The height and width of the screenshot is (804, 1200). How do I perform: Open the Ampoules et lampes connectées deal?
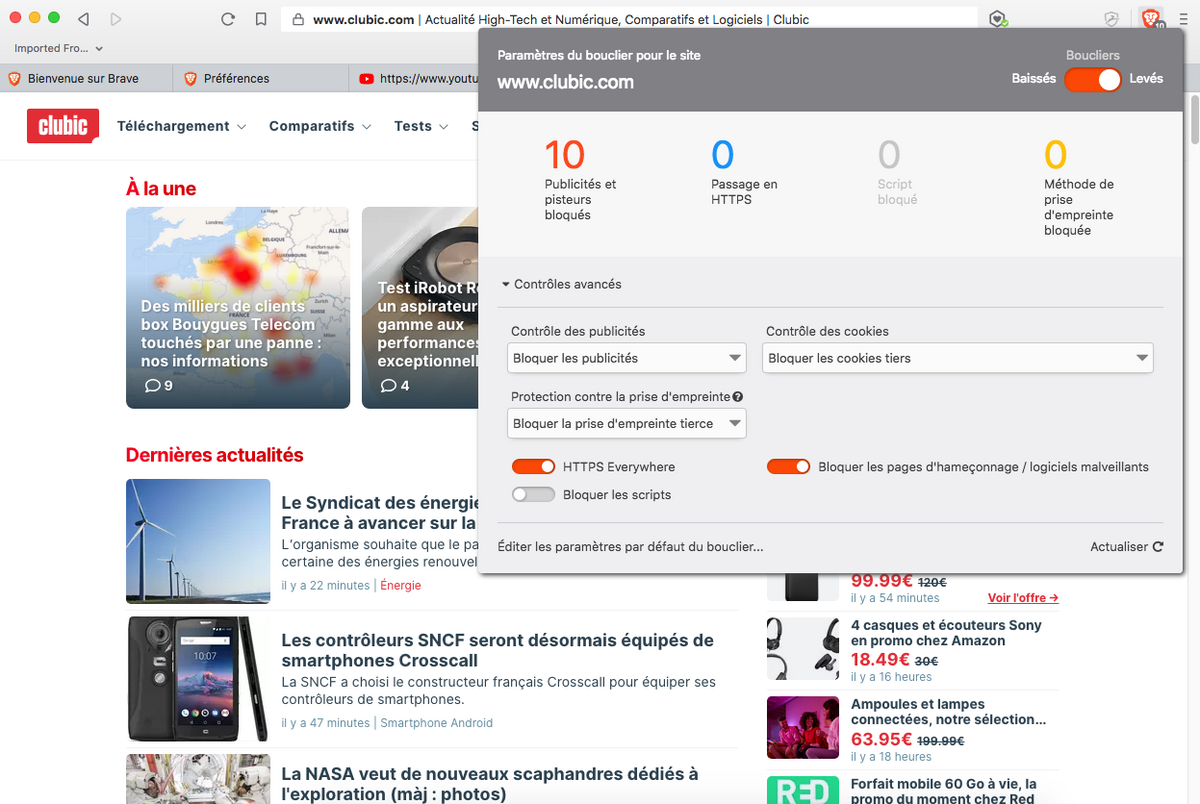coord(949,712)
